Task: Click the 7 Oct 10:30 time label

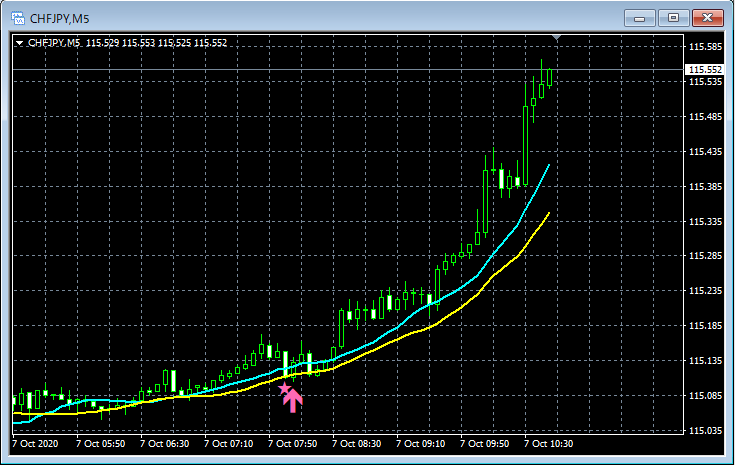Action: pyautogui.click(x=549, y=443)
